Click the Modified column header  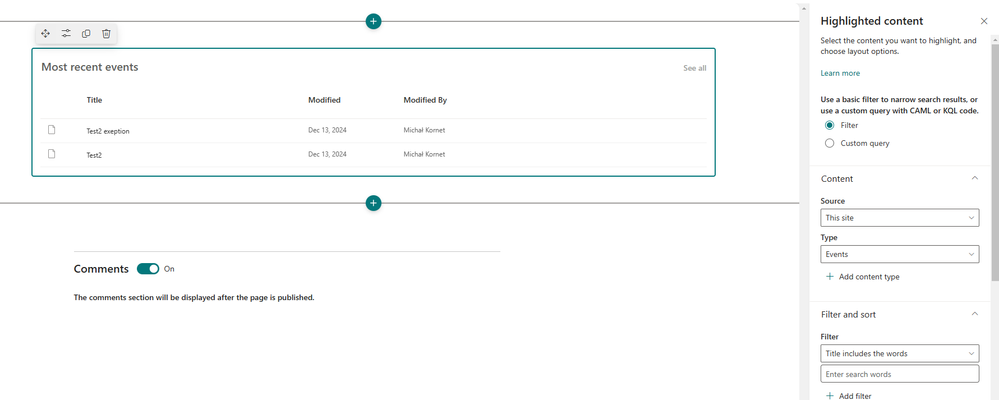[x=324, y=100]
